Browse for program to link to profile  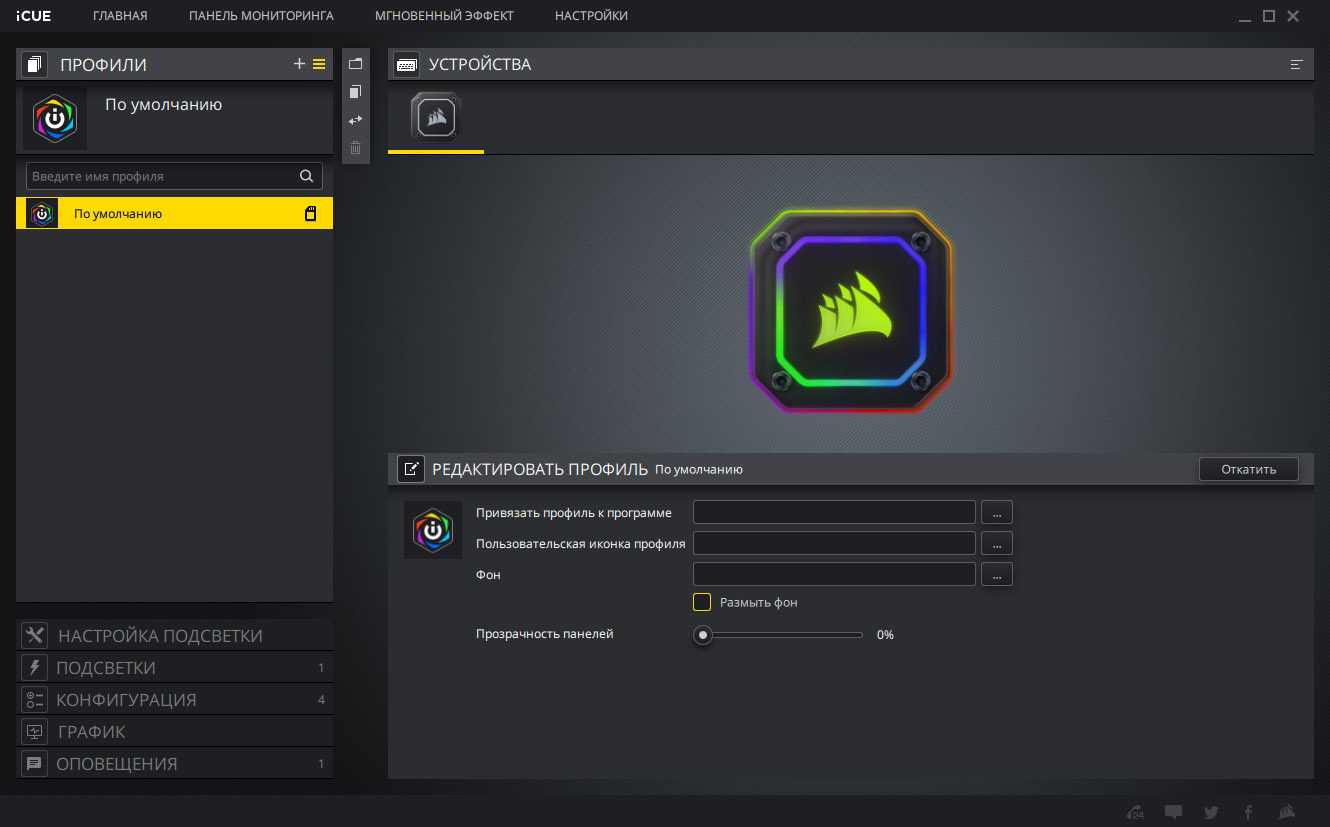pyautogui.click(x=997, y=512)
